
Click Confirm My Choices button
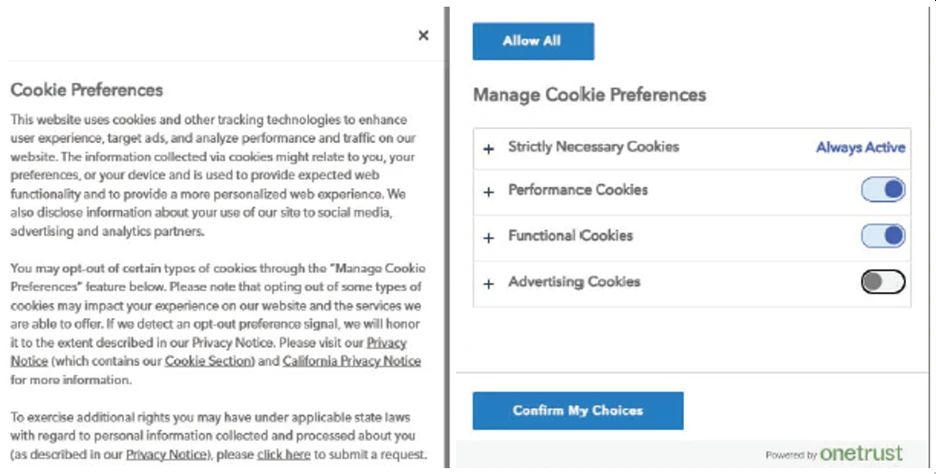[x=578, y=410]
